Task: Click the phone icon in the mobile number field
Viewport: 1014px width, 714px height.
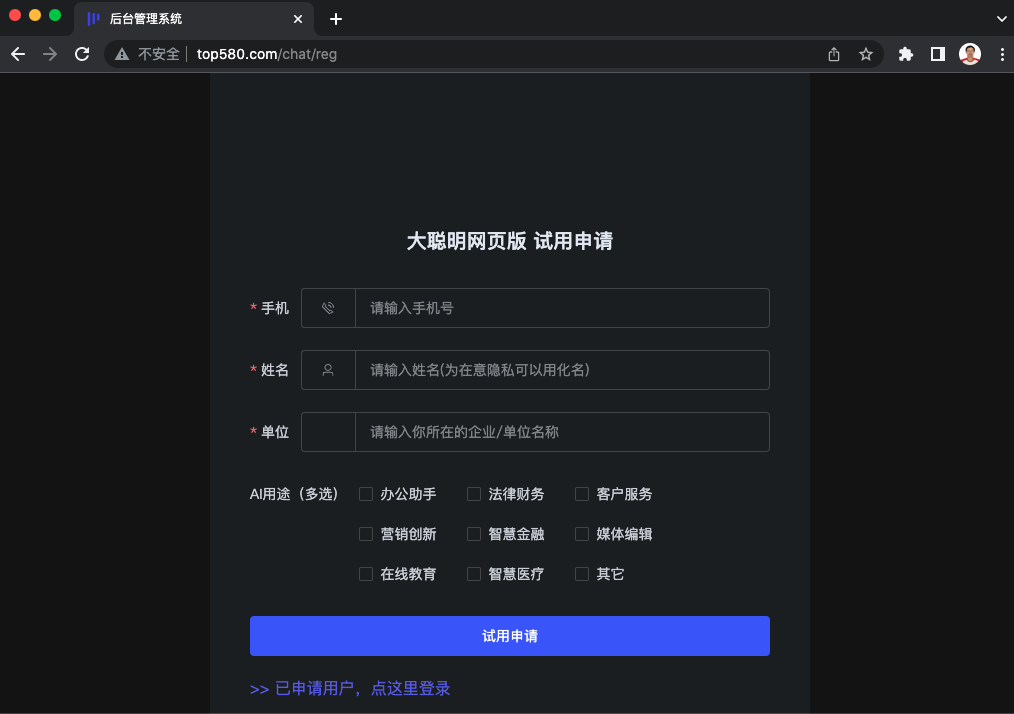Action: 328,308
